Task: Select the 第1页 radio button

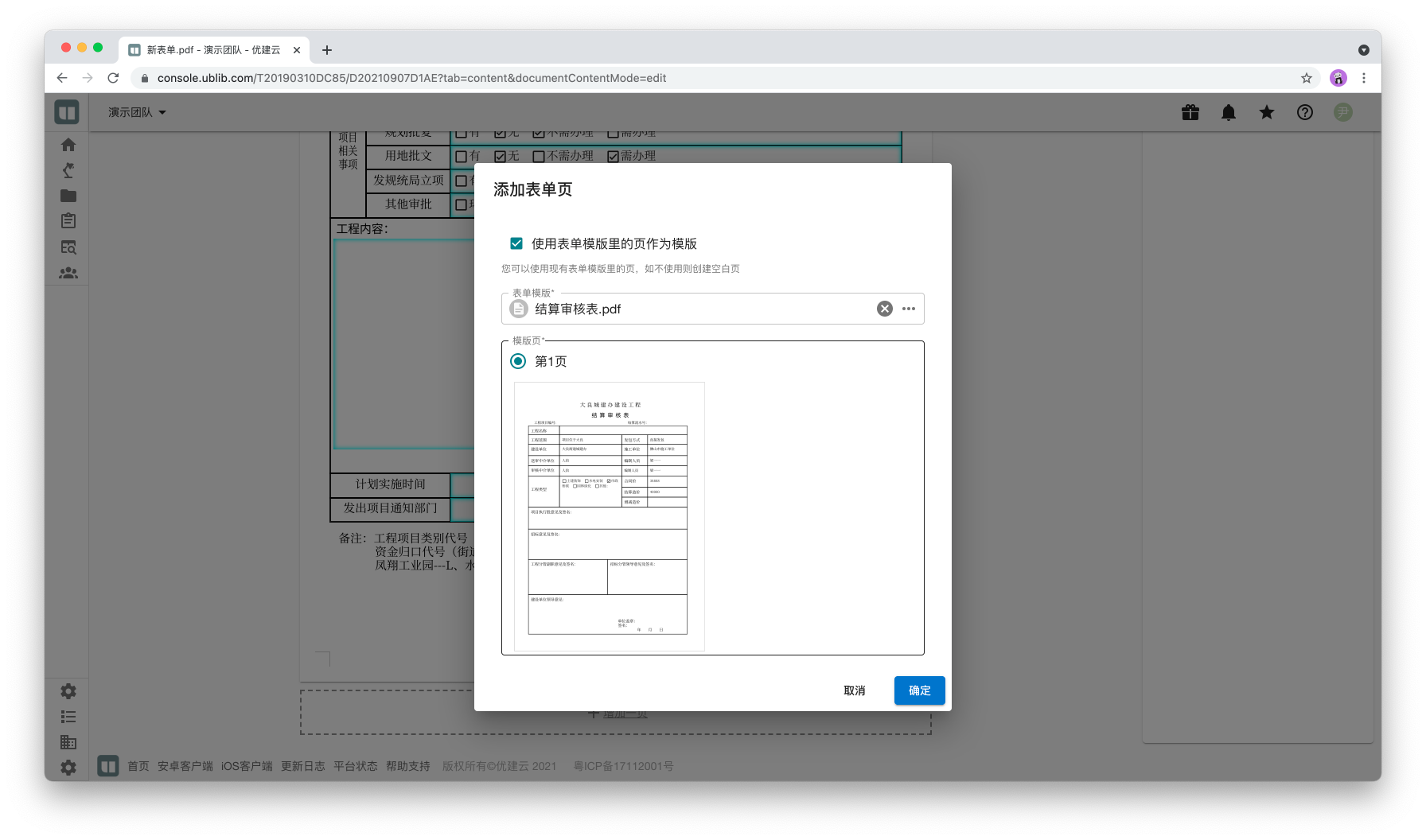Action: [518, 361]
